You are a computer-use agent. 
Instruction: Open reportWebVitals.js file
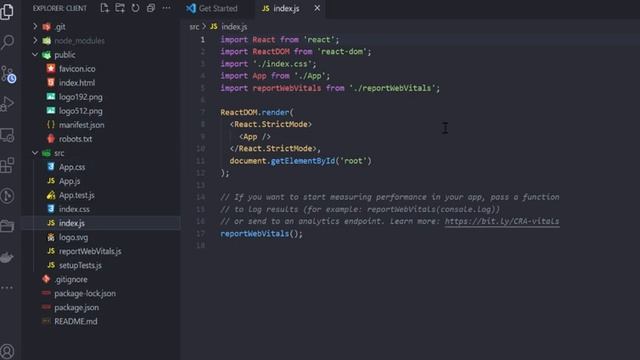(90, 251)
